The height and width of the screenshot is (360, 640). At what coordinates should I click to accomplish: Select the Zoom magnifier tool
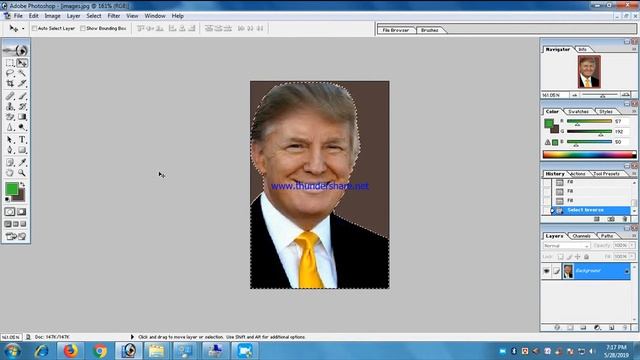22,173
